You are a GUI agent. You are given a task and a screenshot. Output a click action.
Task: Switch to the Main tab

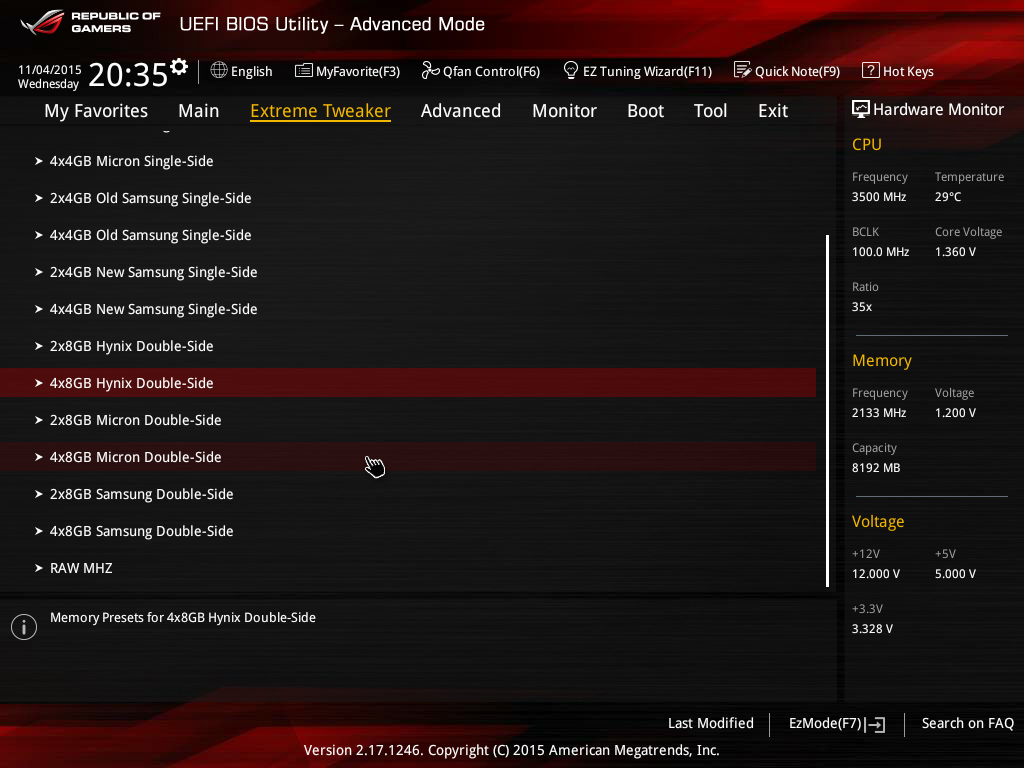pyautogui.click(x=199, y=111)
